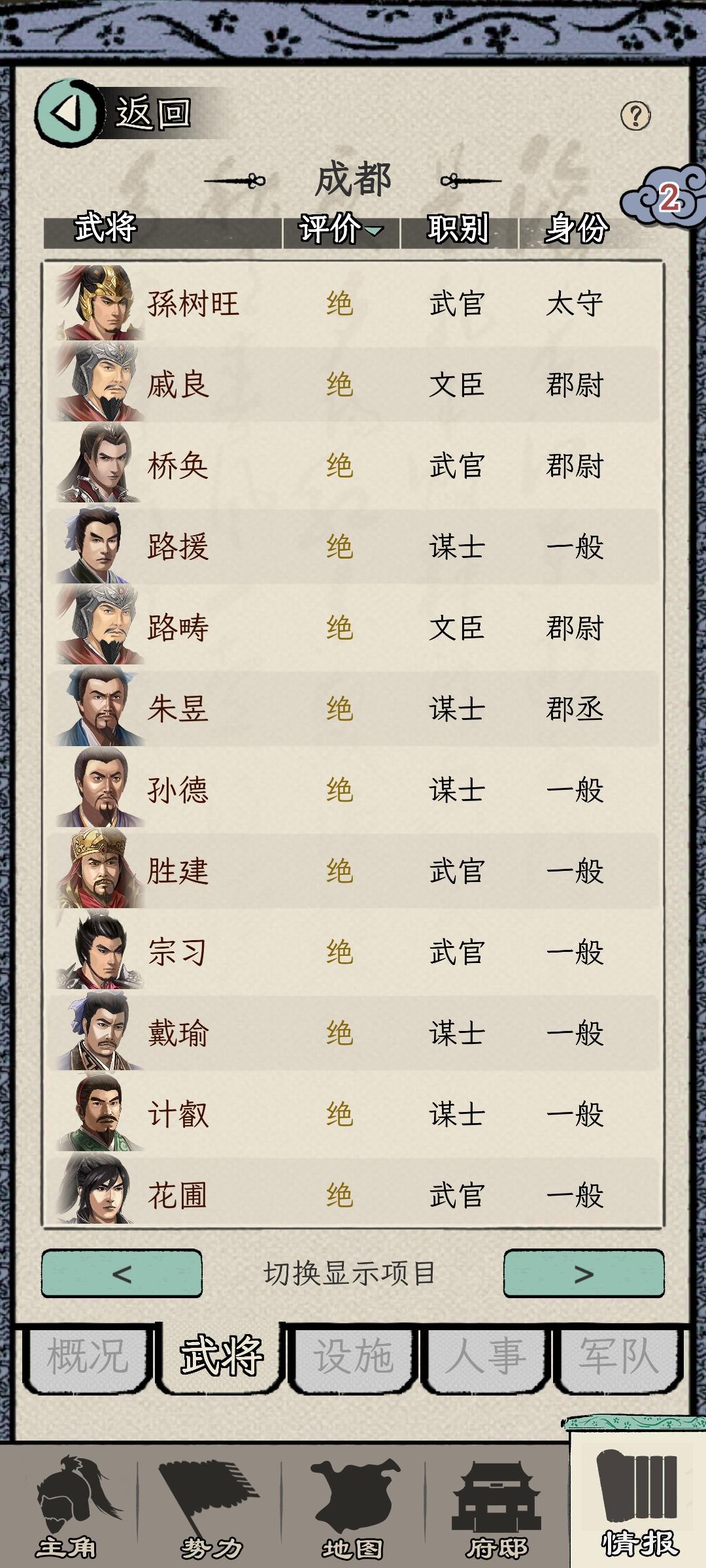Tap the 返回 back arrow icon
The height and width of the screenshot is (1568, 706).
69,113
